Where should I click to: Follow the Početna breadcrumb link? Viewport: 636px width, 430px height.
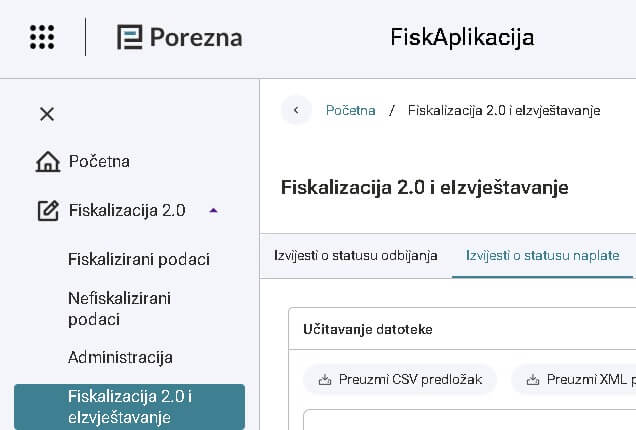(x=351, y=110)
